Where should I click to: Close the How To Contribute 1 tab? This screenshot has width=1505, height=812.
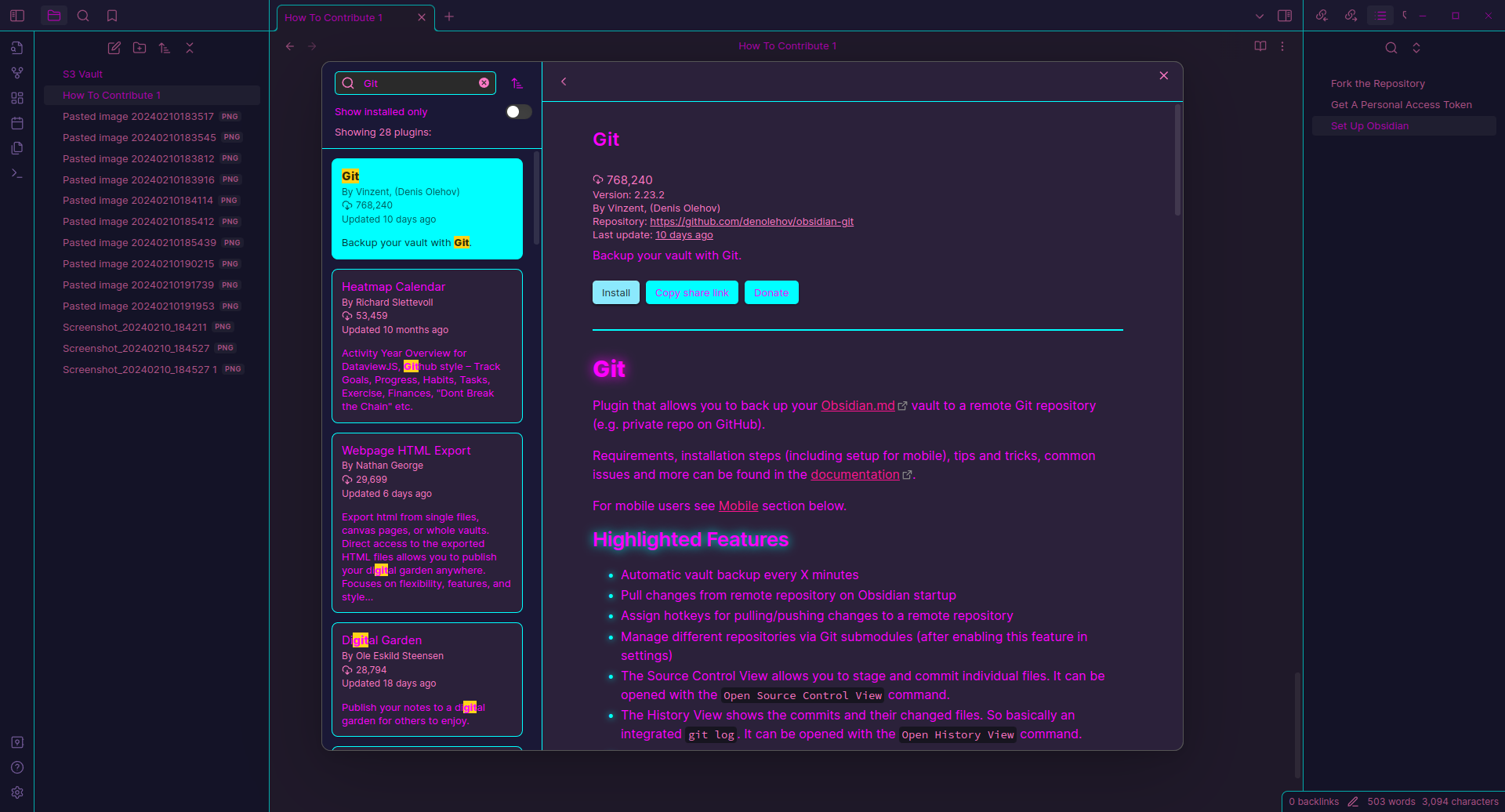[422, 17]
